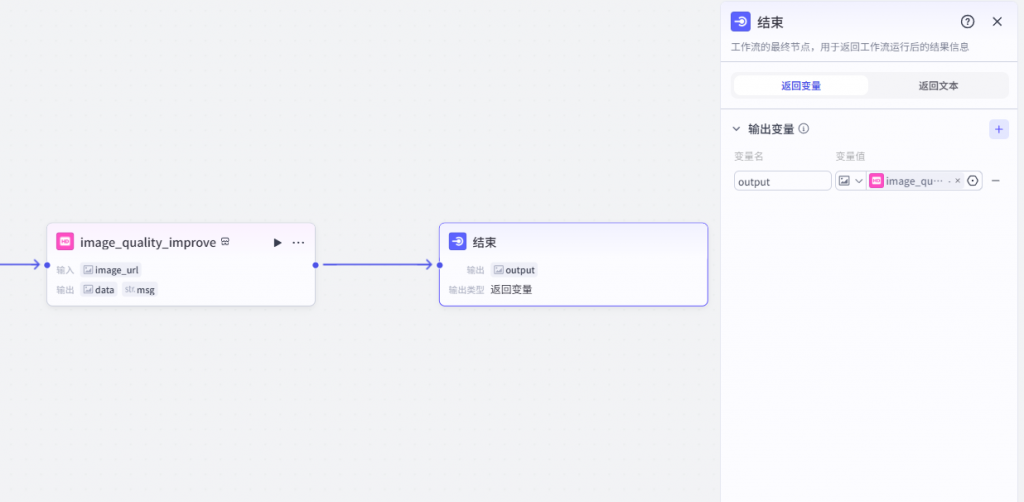Open the variable type dropdown for output
Image resolution: width=1024 pixels, height=502 pixels.
(851, 181)
